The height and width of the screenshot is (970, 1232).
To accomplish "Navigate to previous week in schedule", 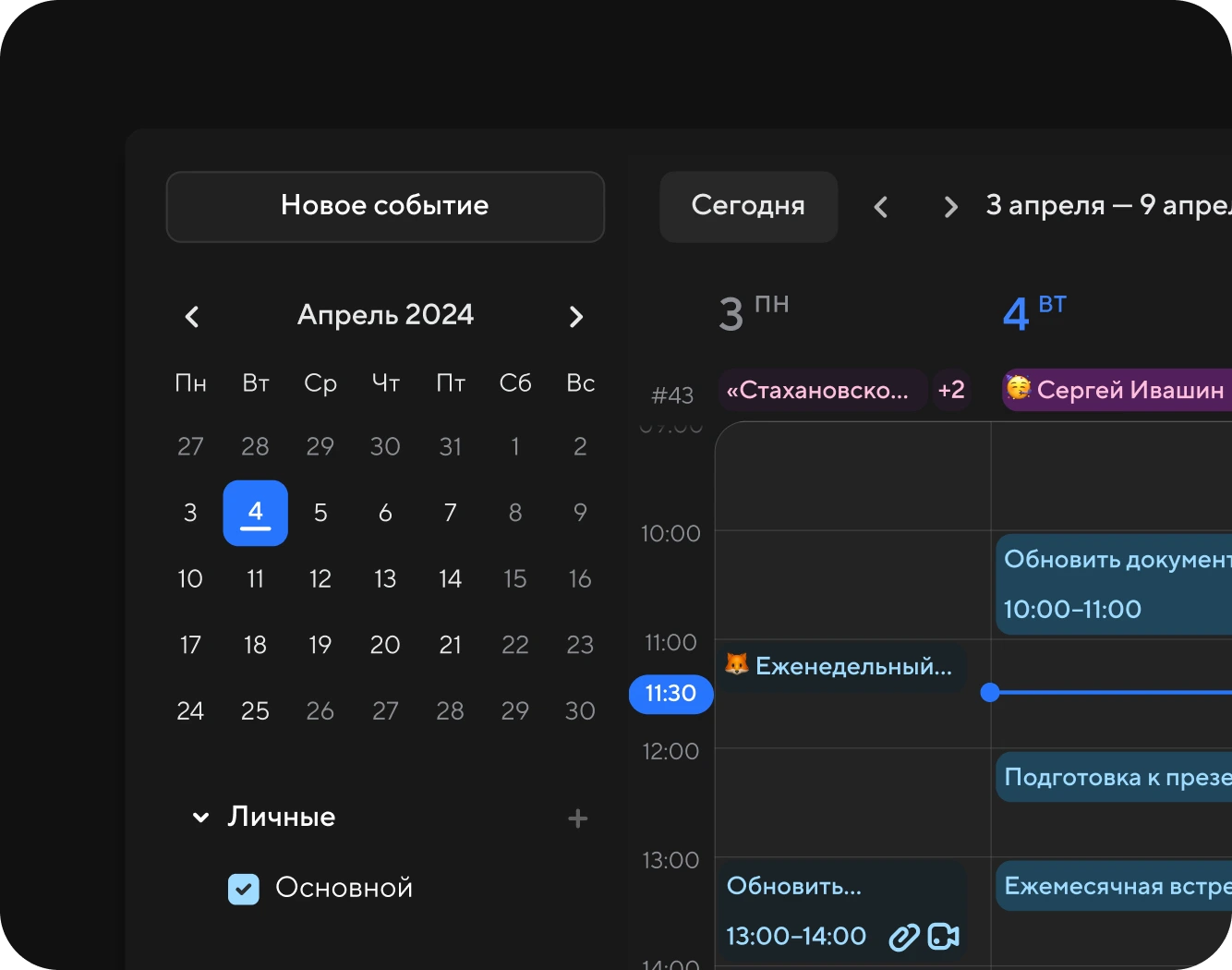I will pos(881,207).
